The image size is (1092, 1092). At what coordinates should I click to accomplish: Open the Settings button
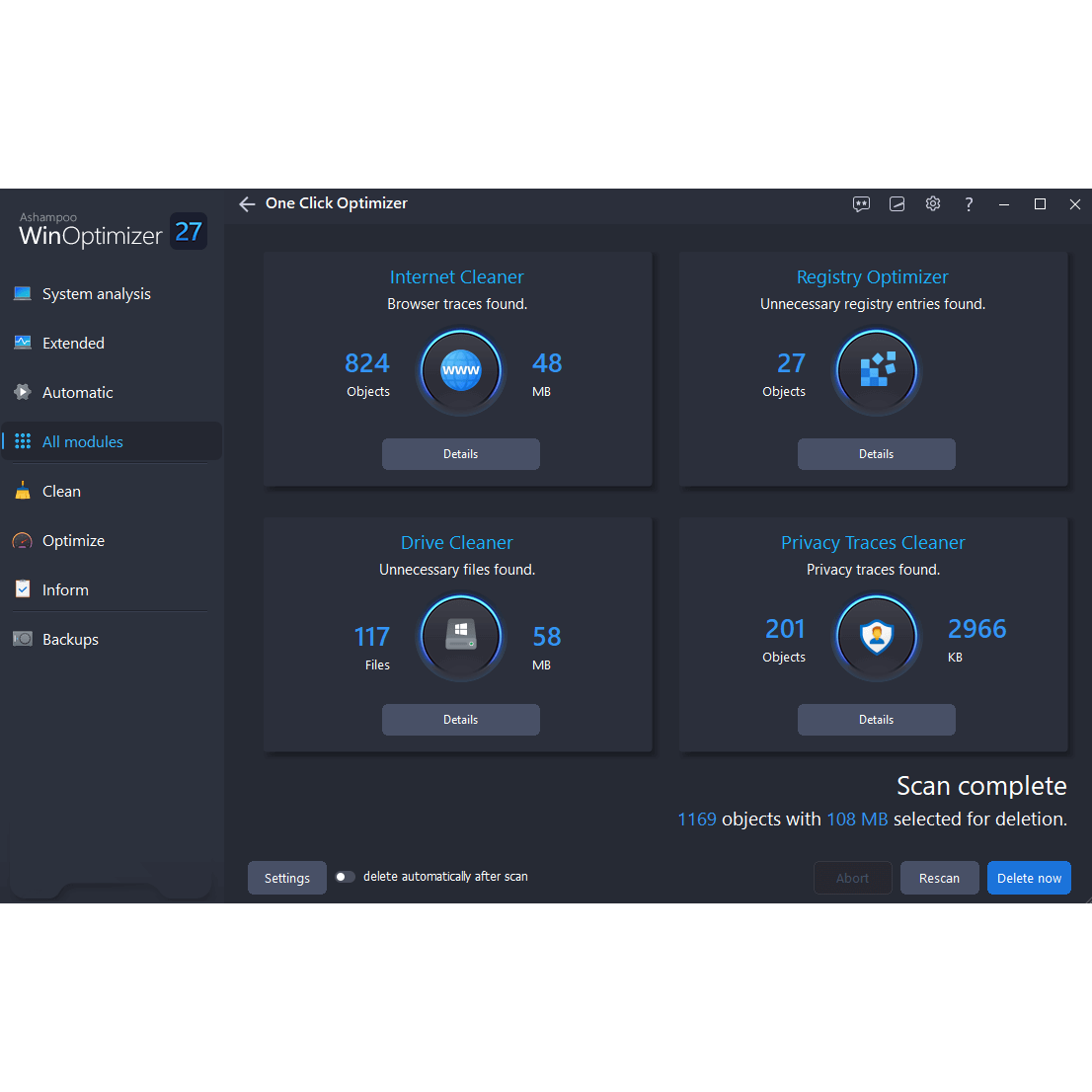click(x=287, y=878)
